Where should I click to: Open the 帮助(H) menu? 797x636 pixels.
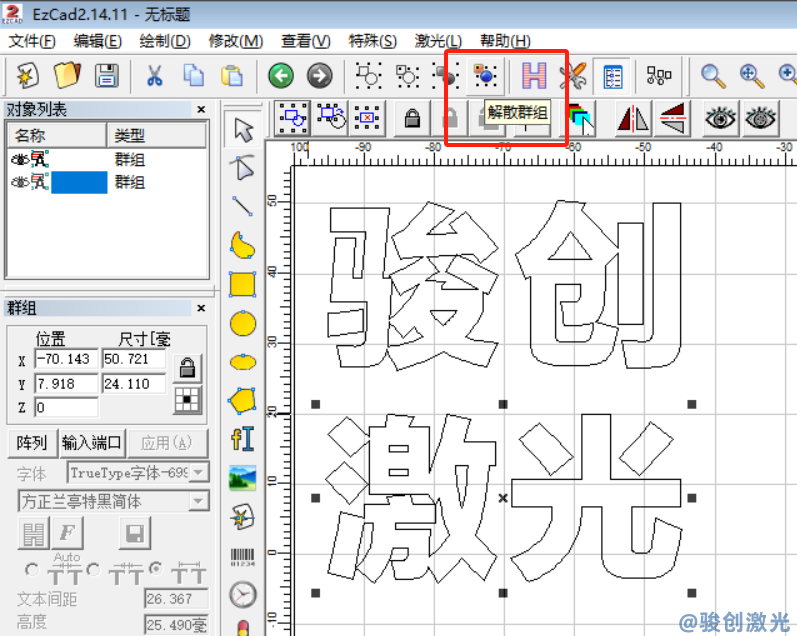point(505,41)
